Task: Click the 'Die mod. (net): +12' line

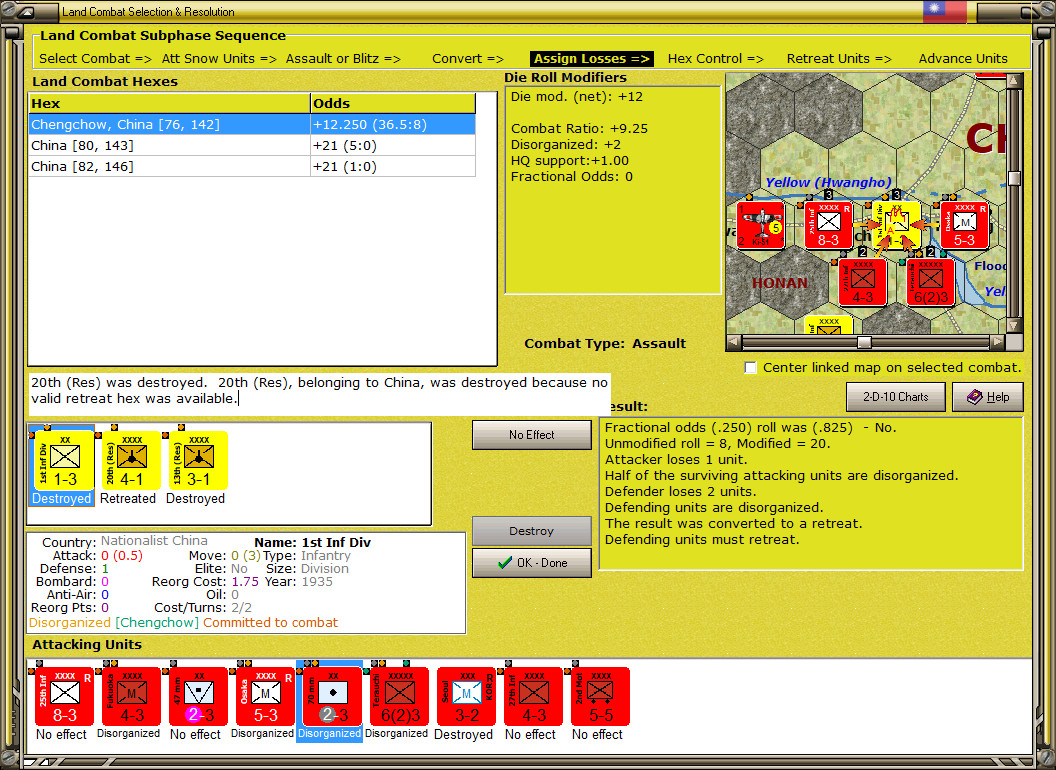Action: click(576, 96)
